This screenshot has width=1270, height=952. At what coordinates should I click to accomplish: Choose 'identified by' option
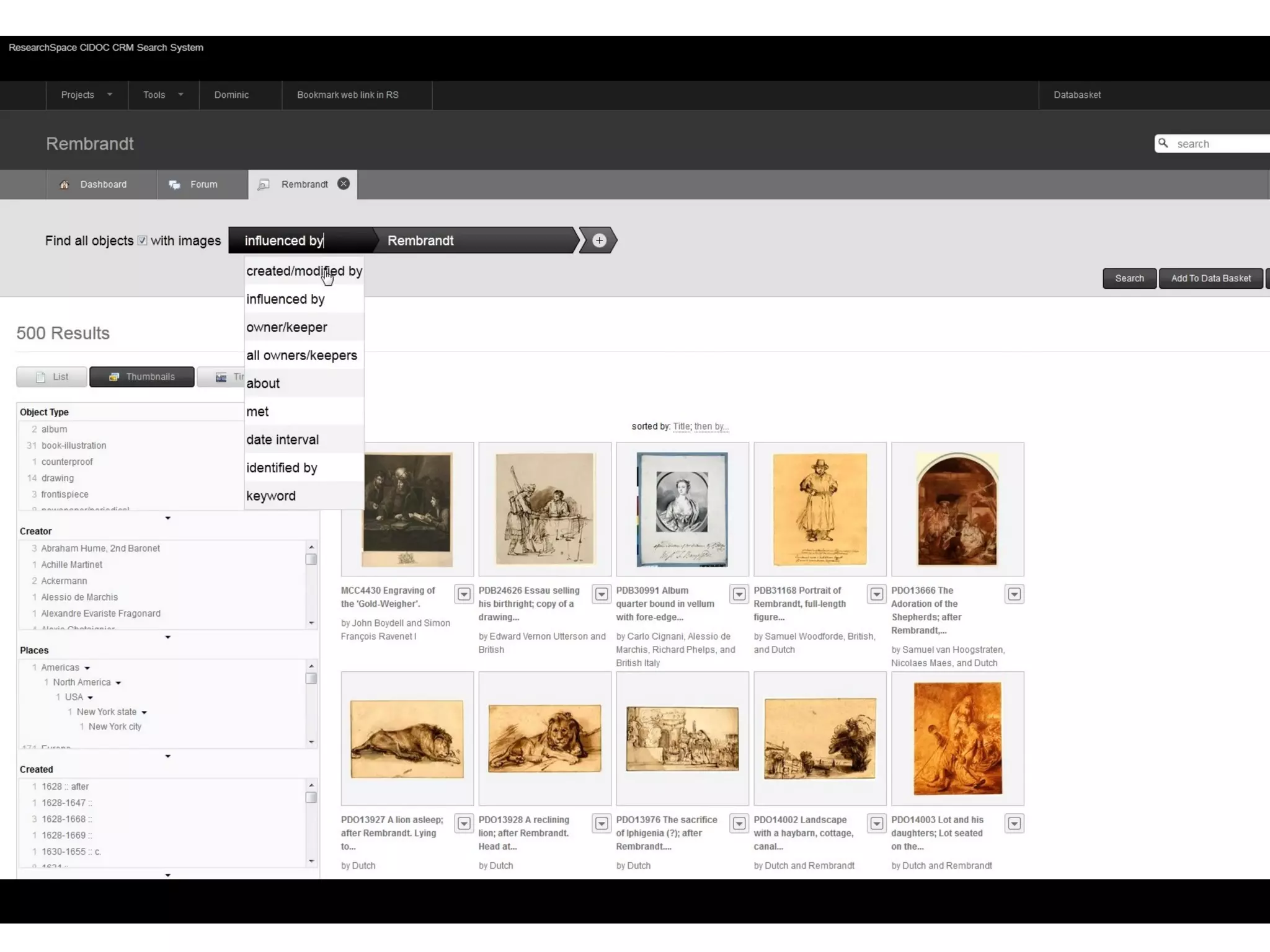[x=304, y=468]
